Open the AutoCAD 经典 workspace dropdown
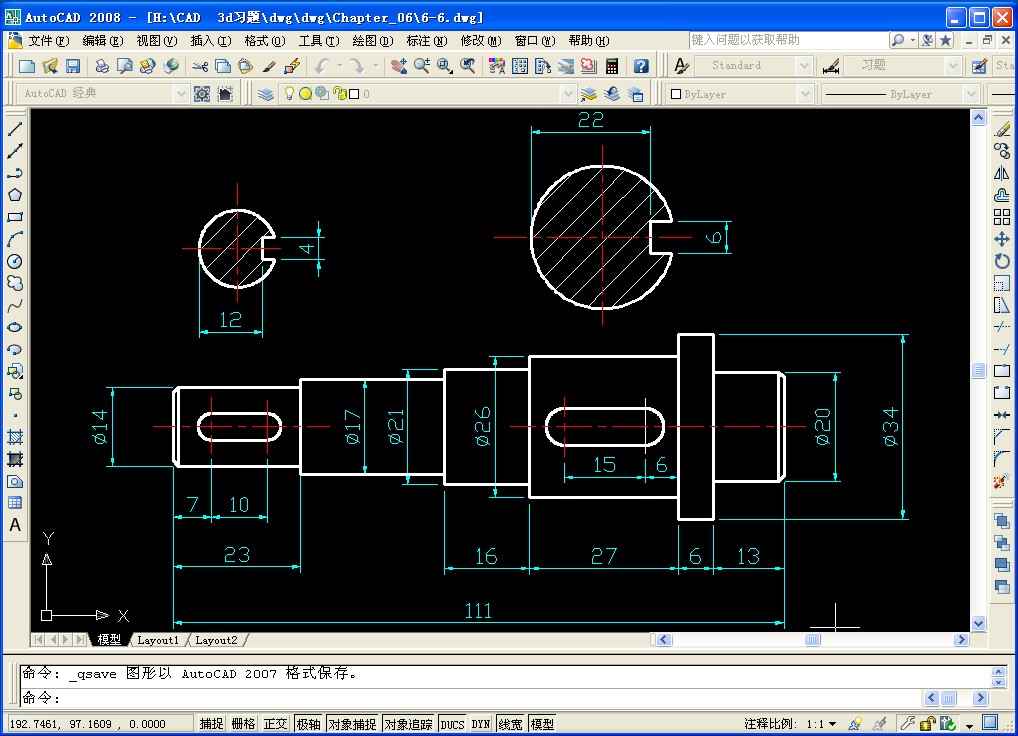The width and height of the screenshot is (1018, 736). [x=181, y=94]
